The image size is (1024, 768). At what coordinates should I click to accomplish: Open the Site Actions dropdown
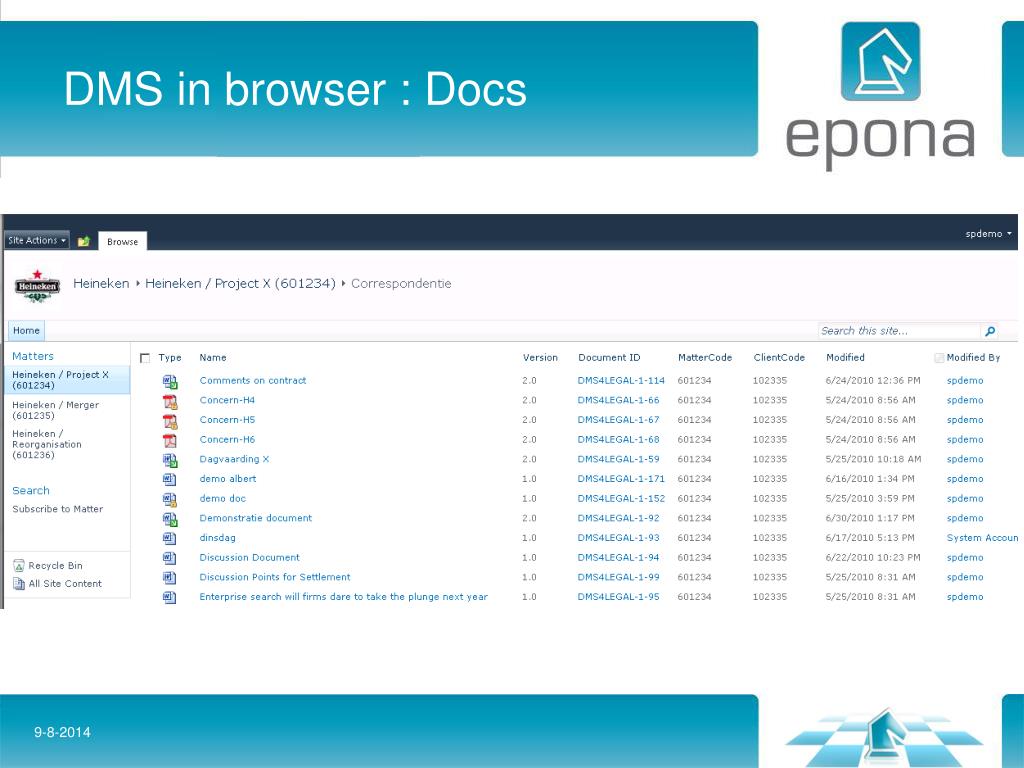pyautogui.click(x=37, y=240)
